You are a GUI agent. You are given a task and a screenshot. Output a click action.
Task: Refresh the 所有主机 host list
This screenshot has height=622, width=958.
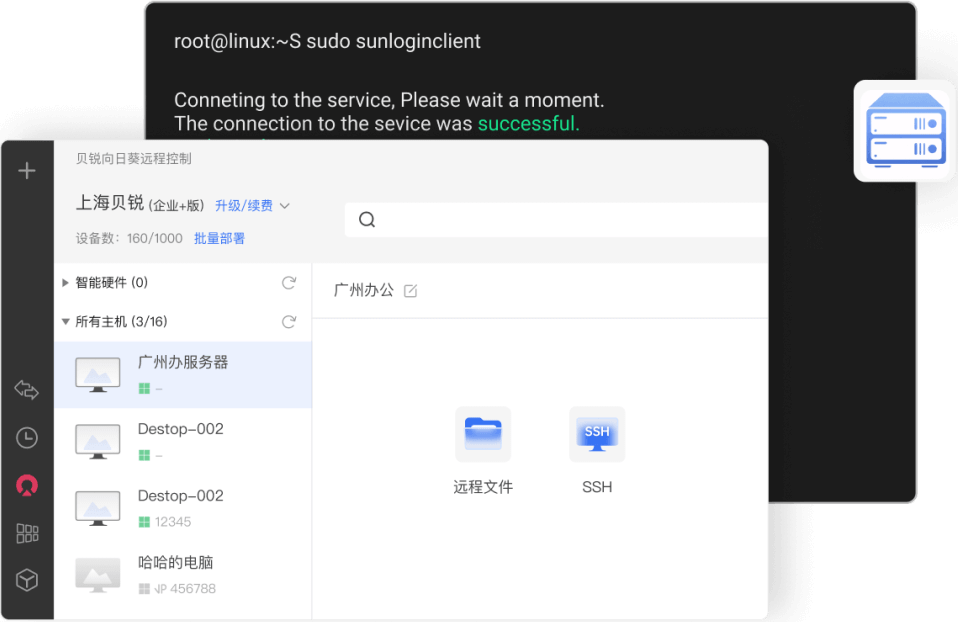pyautogui.click(x=289, y=322)
